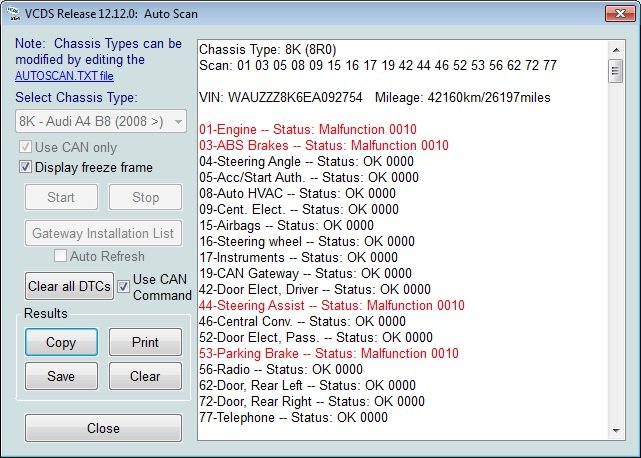The width and height of the screenshot is (641, 458).
Task: Click the Scan address list line
Action: [x=378, y=65]
